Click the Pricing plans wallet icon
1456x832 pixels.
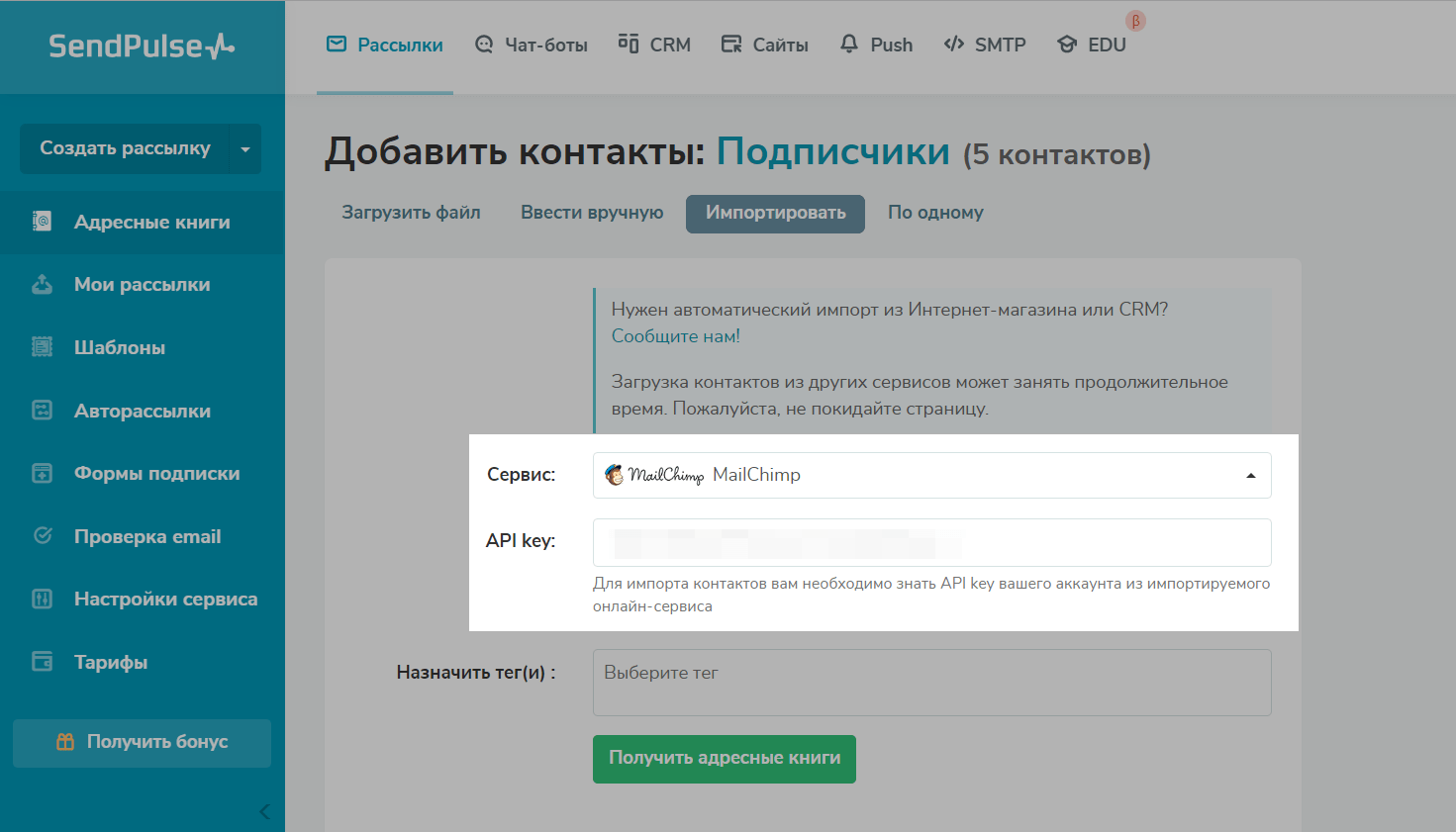[42, 662]
